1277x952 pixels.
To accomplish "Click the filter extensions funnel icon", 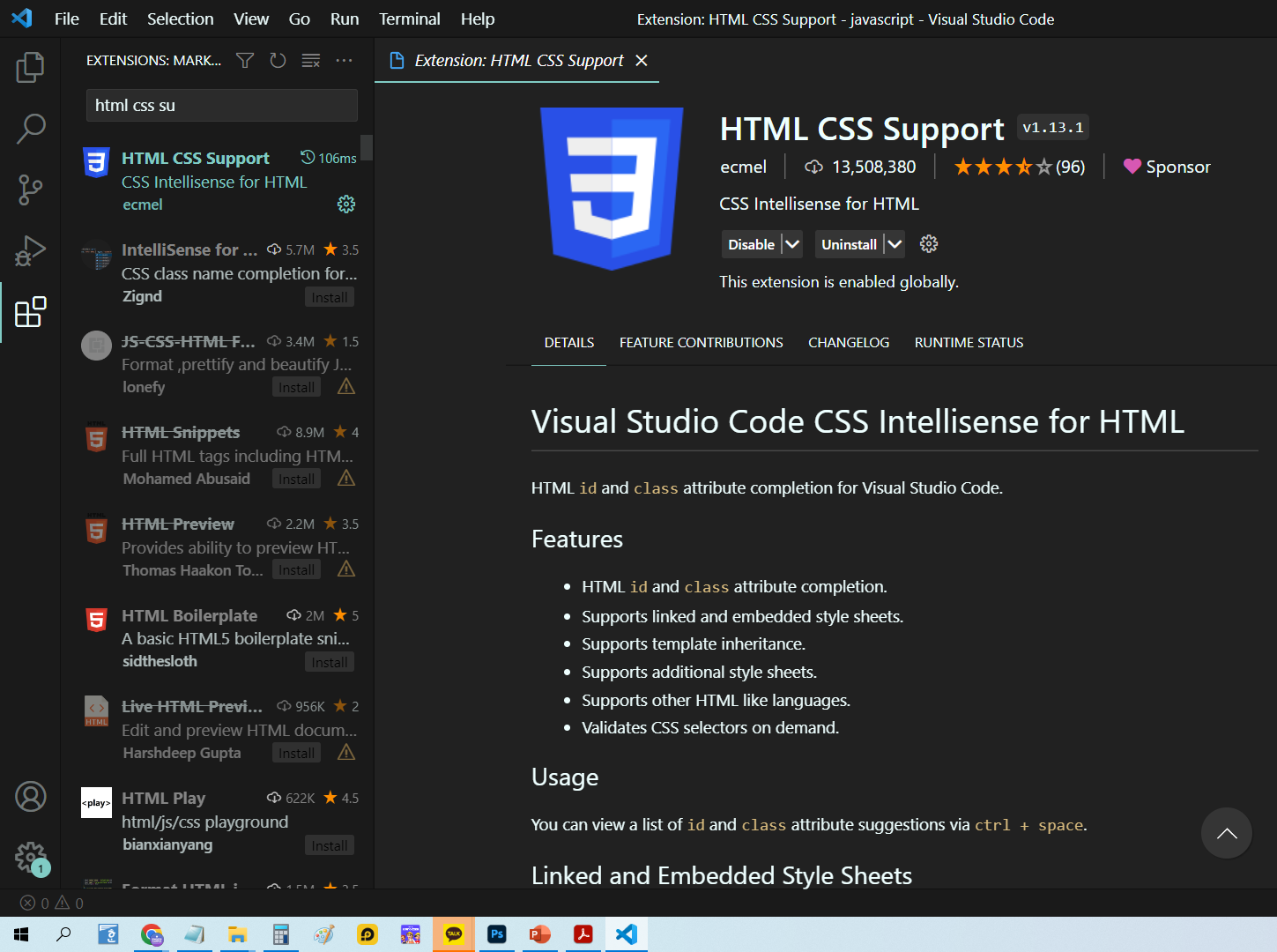I will click(245, 60).
